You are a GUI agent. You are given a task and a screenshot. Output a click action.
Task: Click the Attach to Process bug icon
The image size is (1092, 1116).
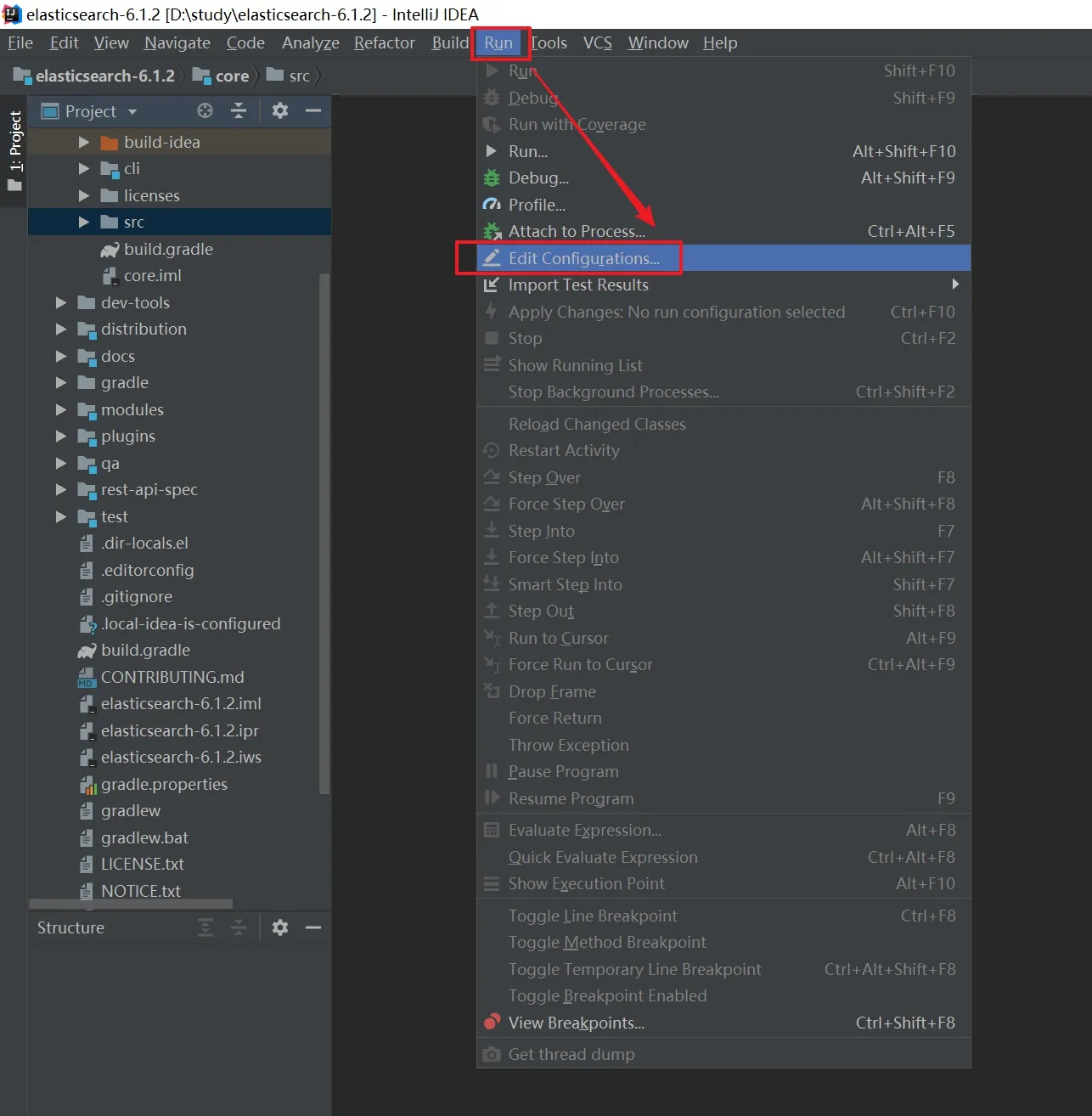coord(492,231)
